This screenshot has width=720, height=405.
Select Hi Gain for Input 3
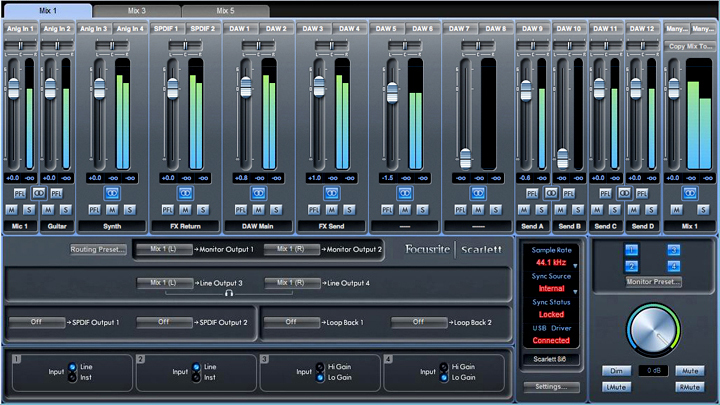[320, 367]
